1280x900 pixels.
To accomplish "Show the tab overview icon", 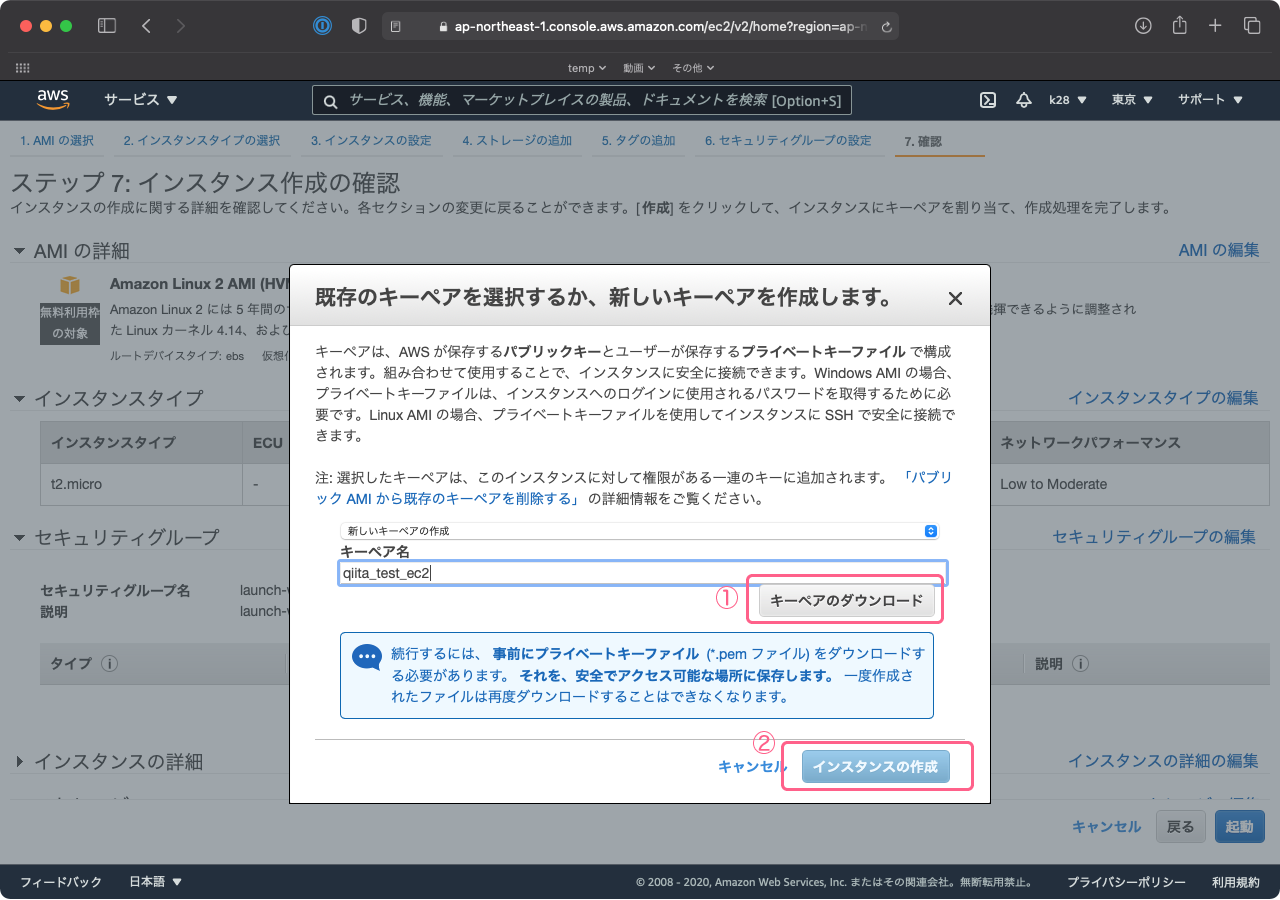I will point(1252,26).
